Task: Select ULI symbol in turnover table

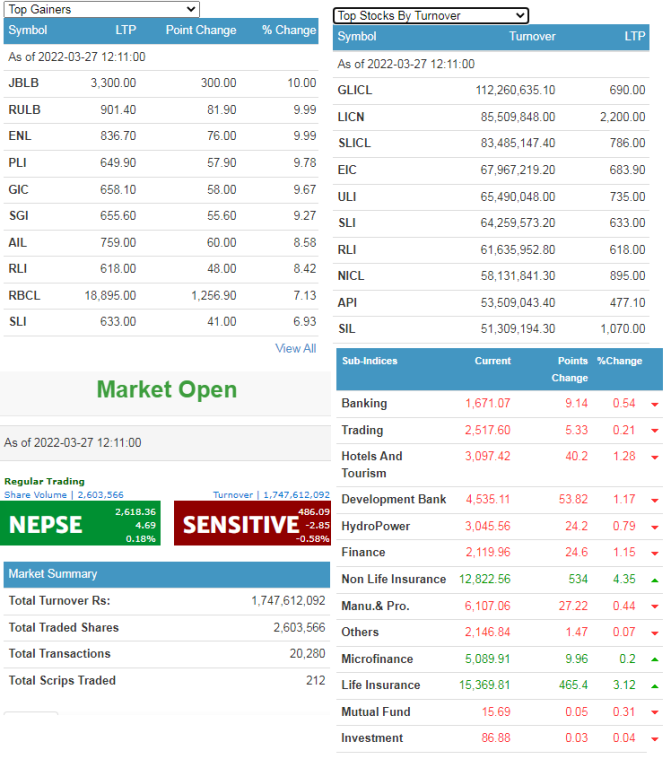Action: click(x=347, y=196)
